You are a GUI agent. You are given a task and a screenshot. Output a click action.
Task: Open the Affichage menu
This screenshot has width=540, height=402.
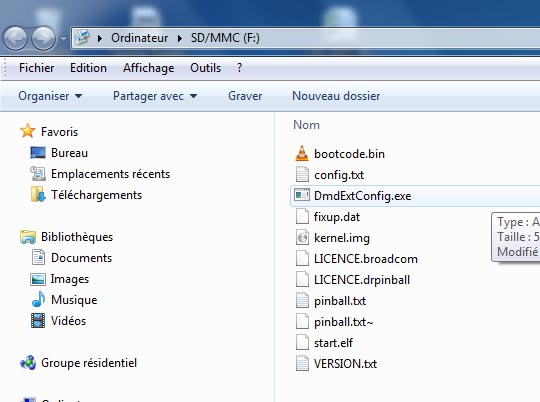click(148, 68)
